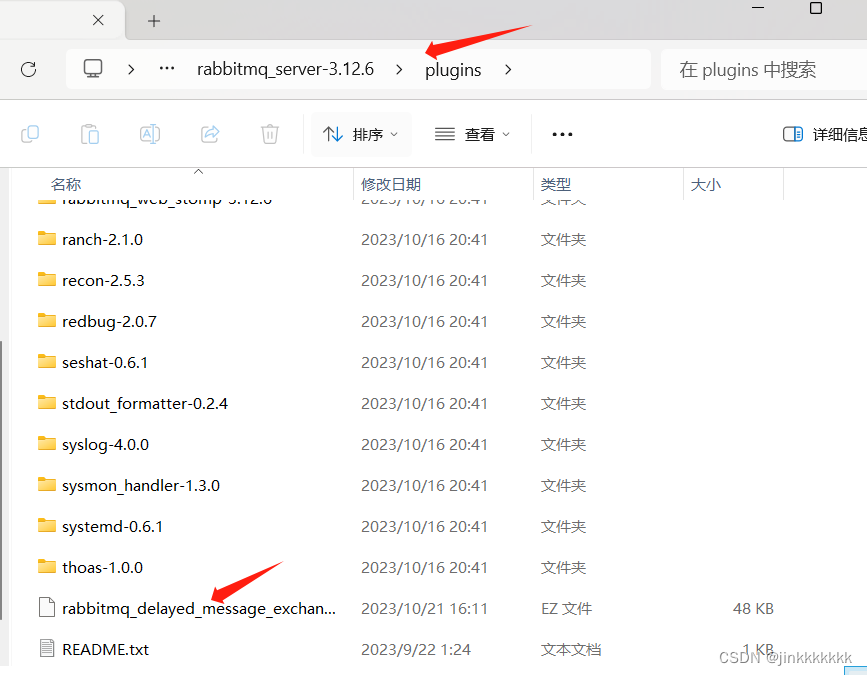Click the 2023/10/21 16:11 date cell
The width and height of the screenshot is (867, 675).
click(x=424, y=608)
